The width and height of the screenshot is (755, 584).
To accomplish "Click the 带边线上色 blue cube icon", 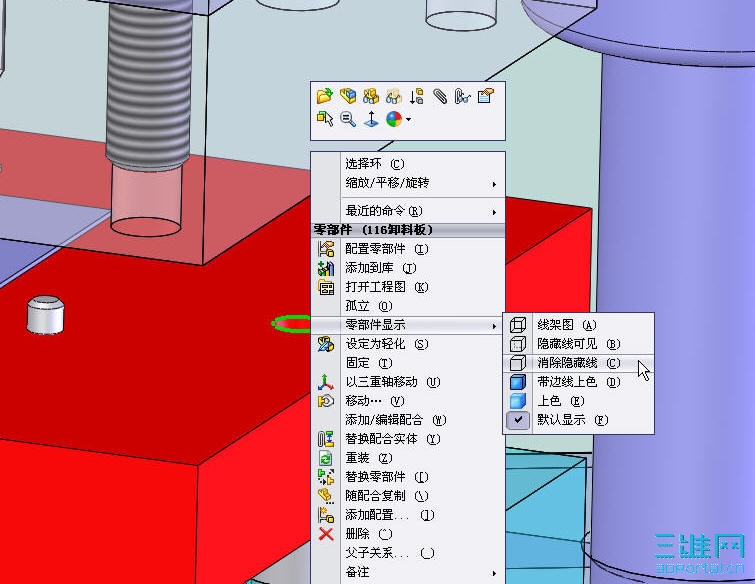I will 518,382.
